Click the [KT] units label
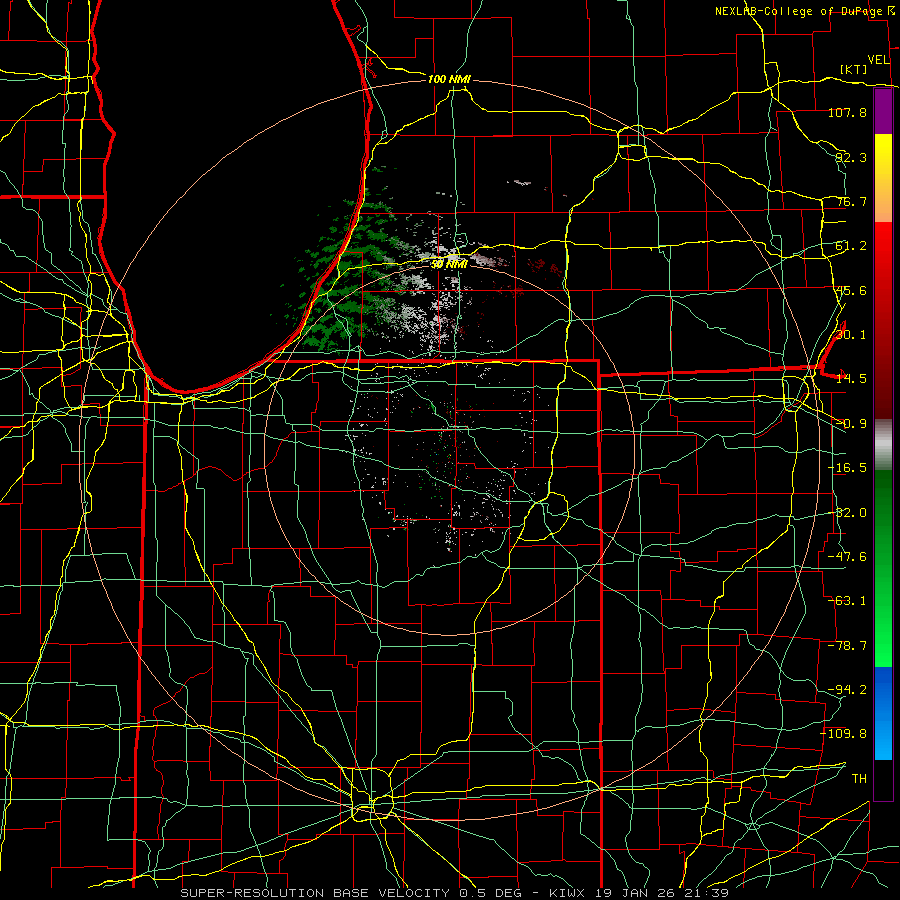Screen dimensions: 900x900 pyautogui.click(x=853, y=69)
